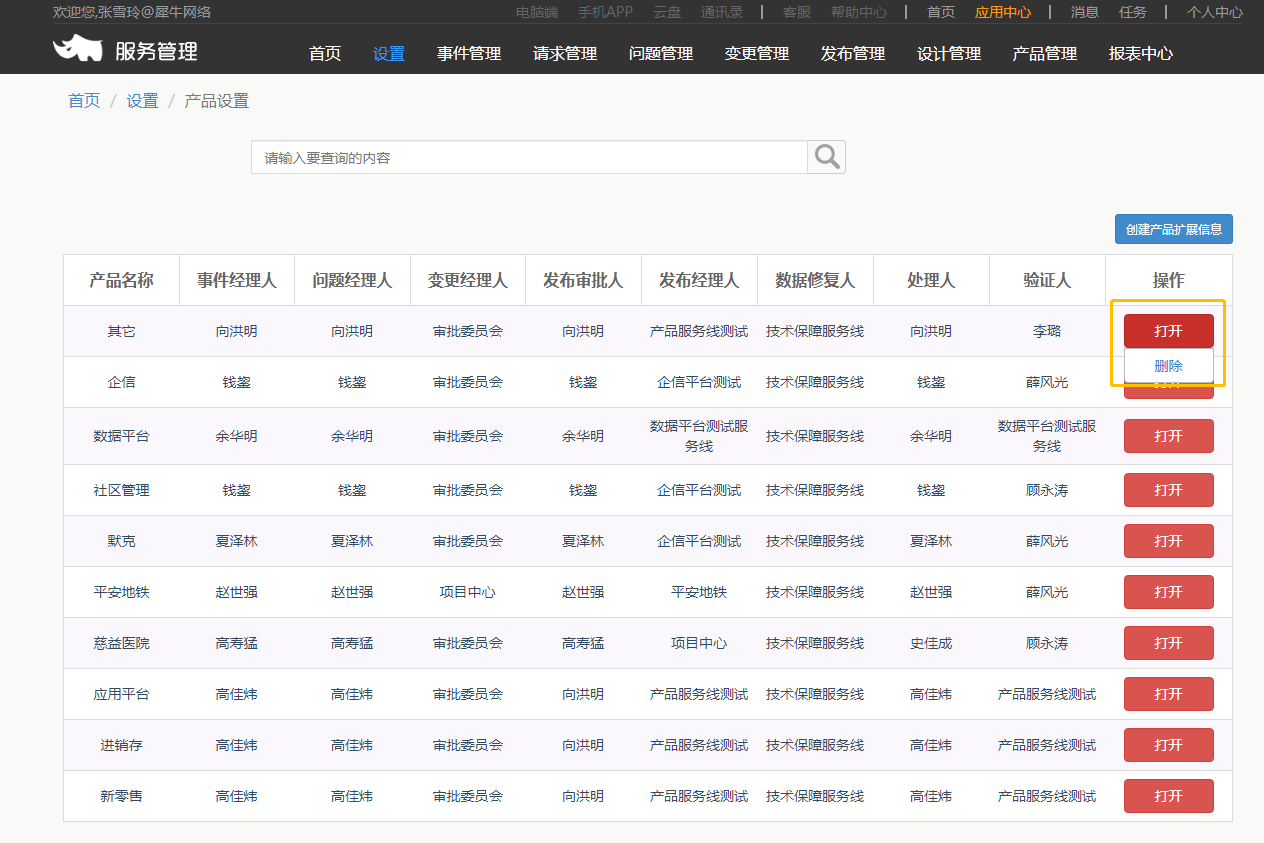Click product name cell 默克
Screen dimensions: 1264x843
coord(121,541)
